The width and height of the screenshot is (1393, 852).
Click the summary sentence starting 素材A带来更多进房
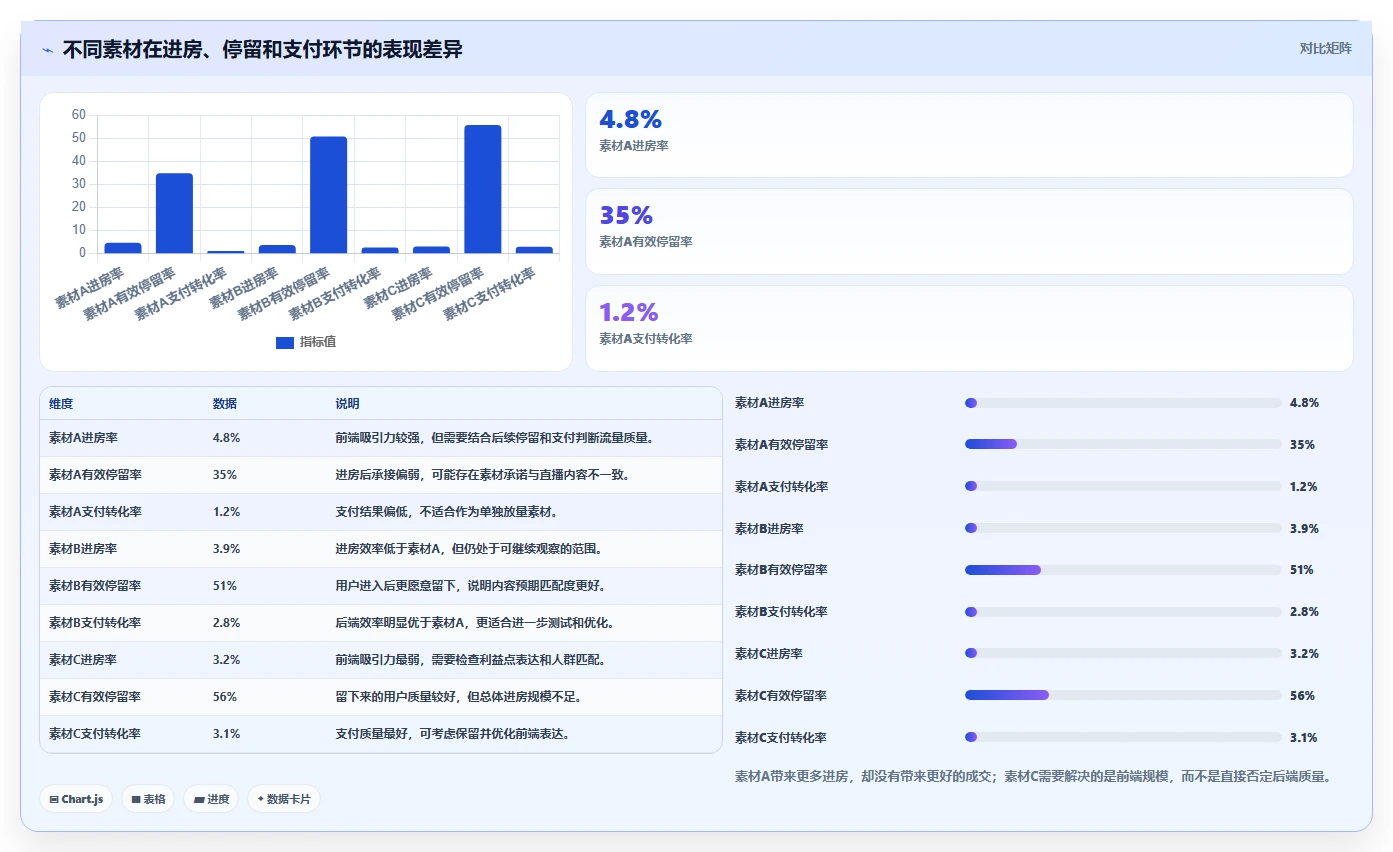pyautogui.click(x=1033, y=776)
